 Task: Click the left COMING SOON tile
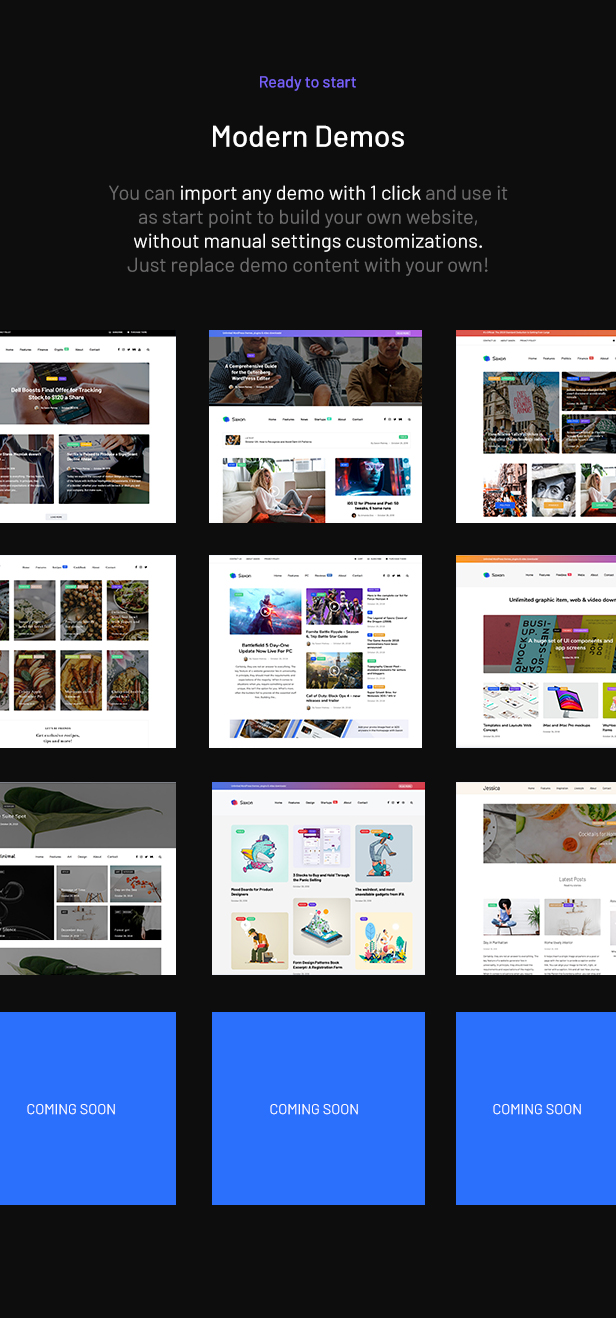coord(88,1108)
